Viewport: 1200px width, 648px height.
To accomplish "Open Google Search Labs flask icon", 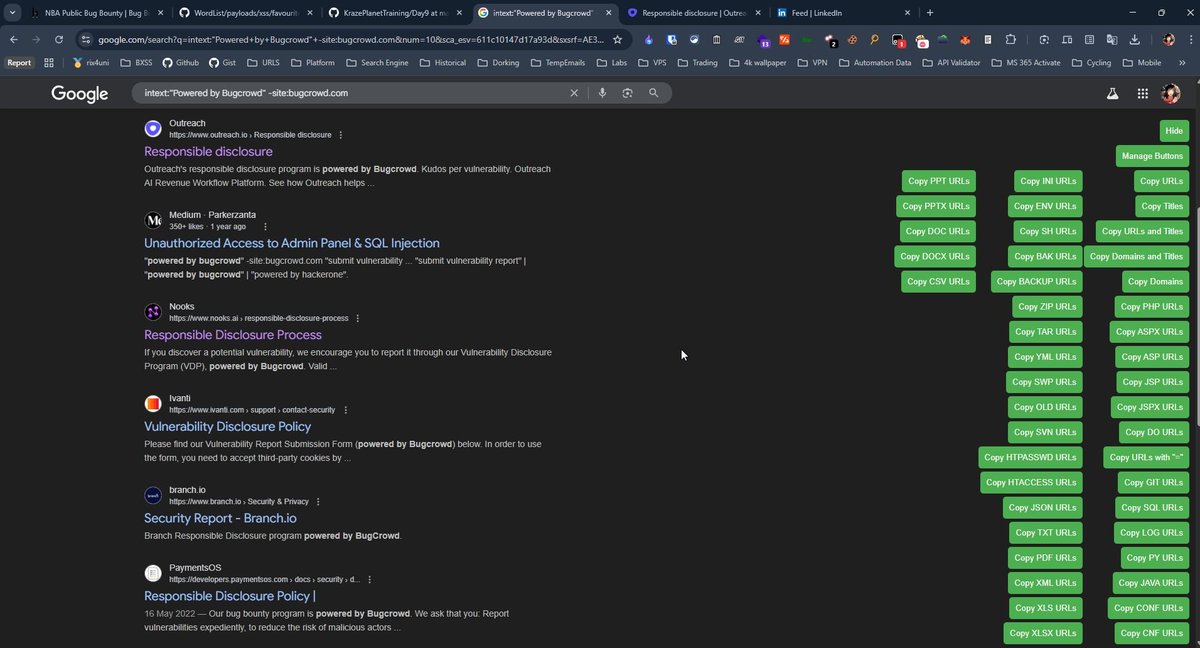I will pyautogui.click(x=1111, y=93).
